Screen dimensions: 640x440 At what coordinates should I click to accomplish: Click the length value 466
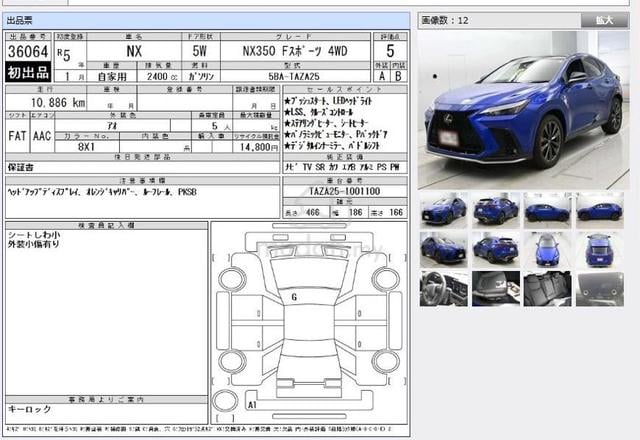[312, 212]
